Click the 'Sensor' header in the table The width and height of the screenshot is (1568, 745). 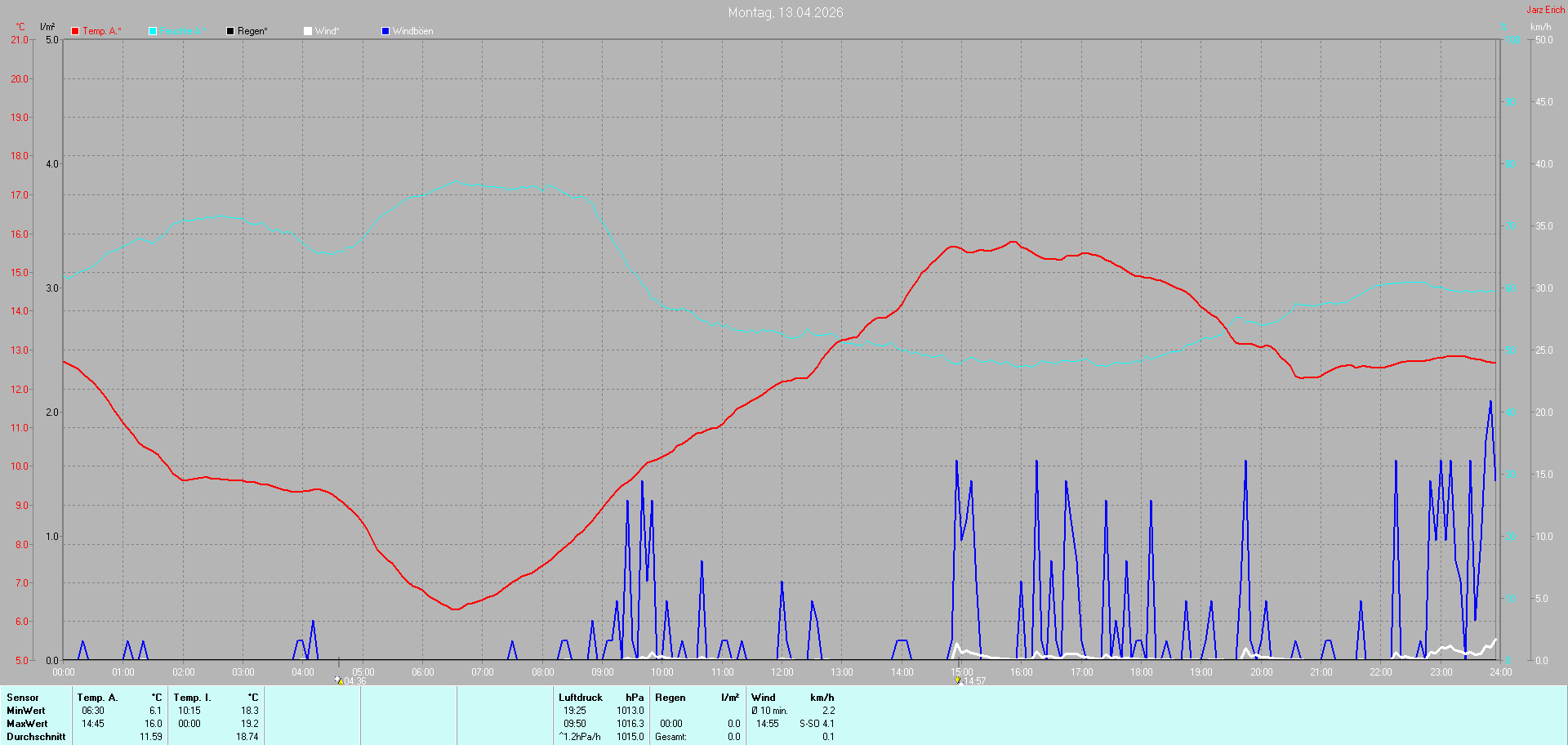(x=23, y=698)
